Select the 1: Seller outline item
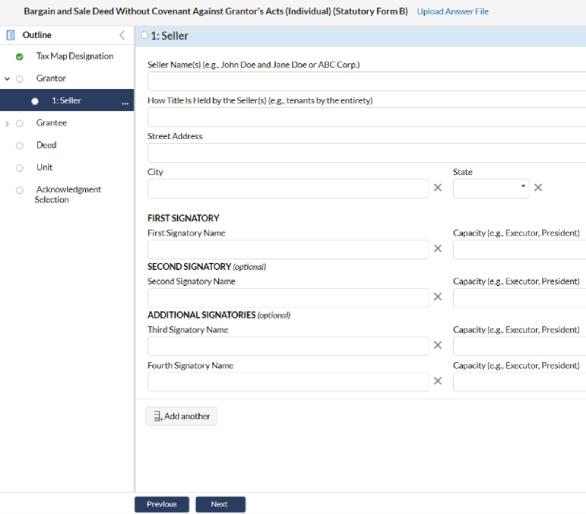This screenshot has width=586, height=514. click(x=67, y=100)
